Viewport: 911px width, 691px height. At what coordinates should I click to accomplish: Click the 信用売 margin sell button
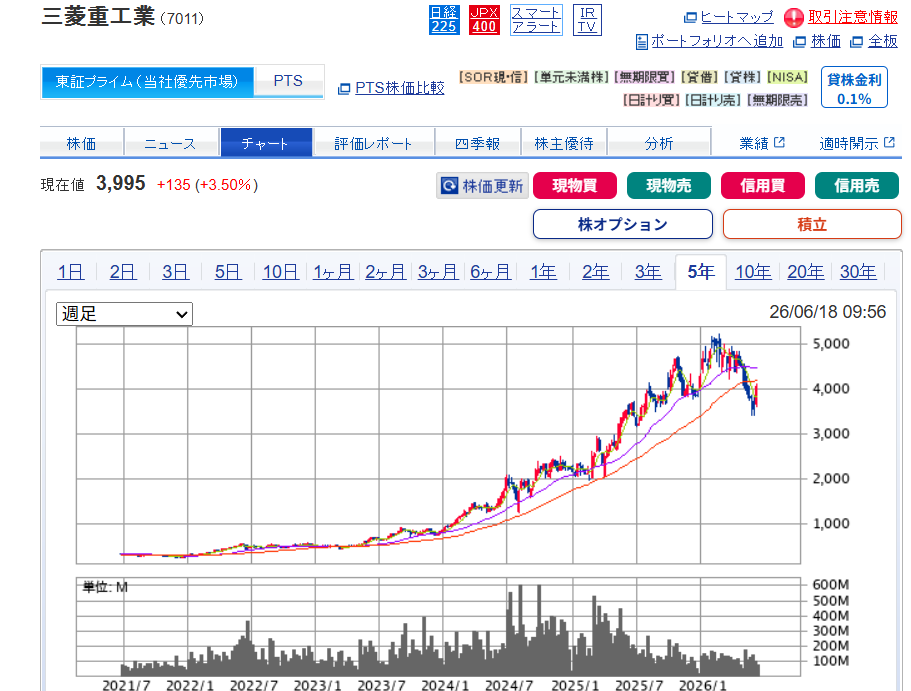click(857, 185)
